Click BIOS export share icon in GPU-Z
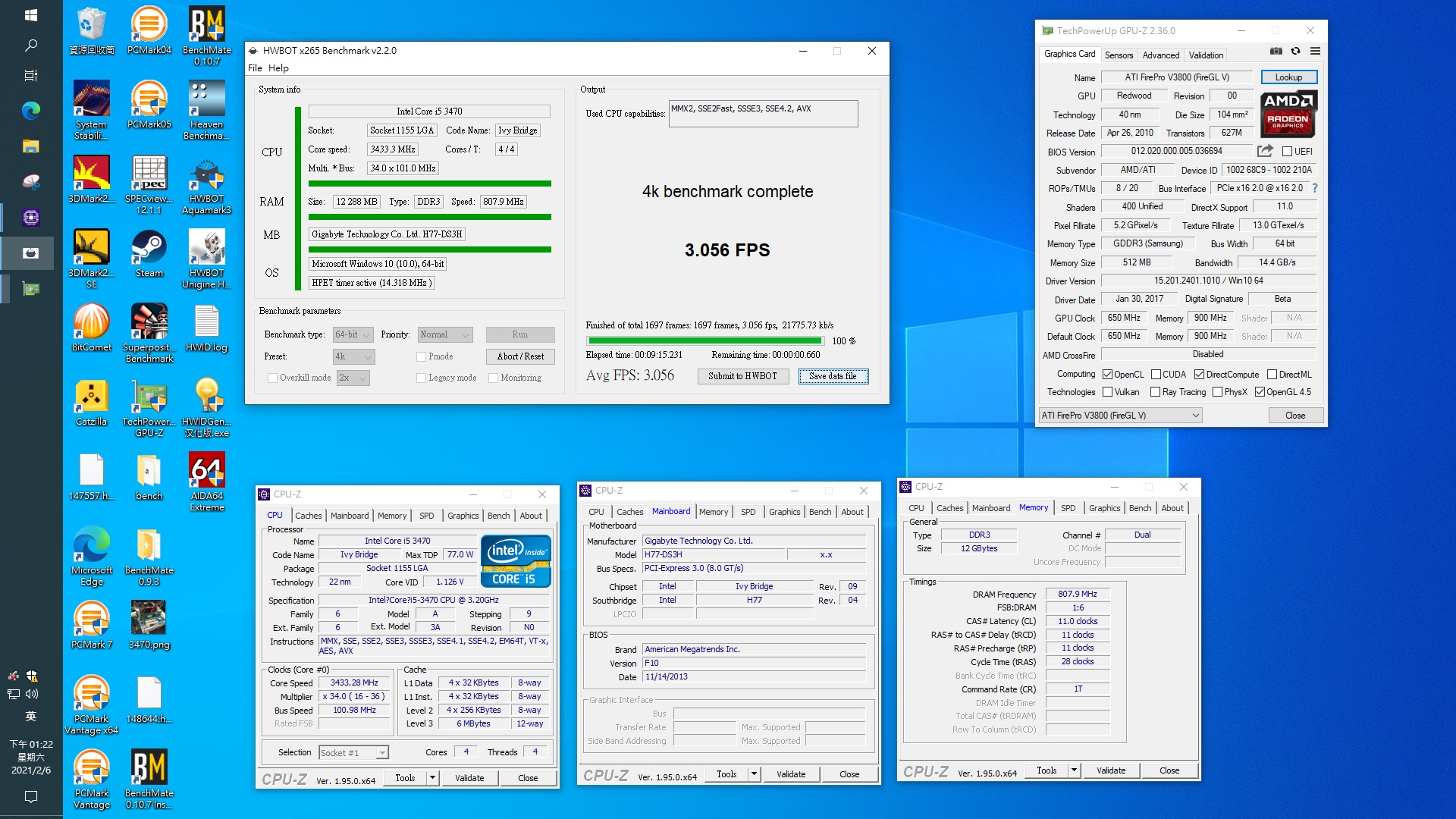Image resolution: width=1456 pixels, height=819 pixels. 1265,151
